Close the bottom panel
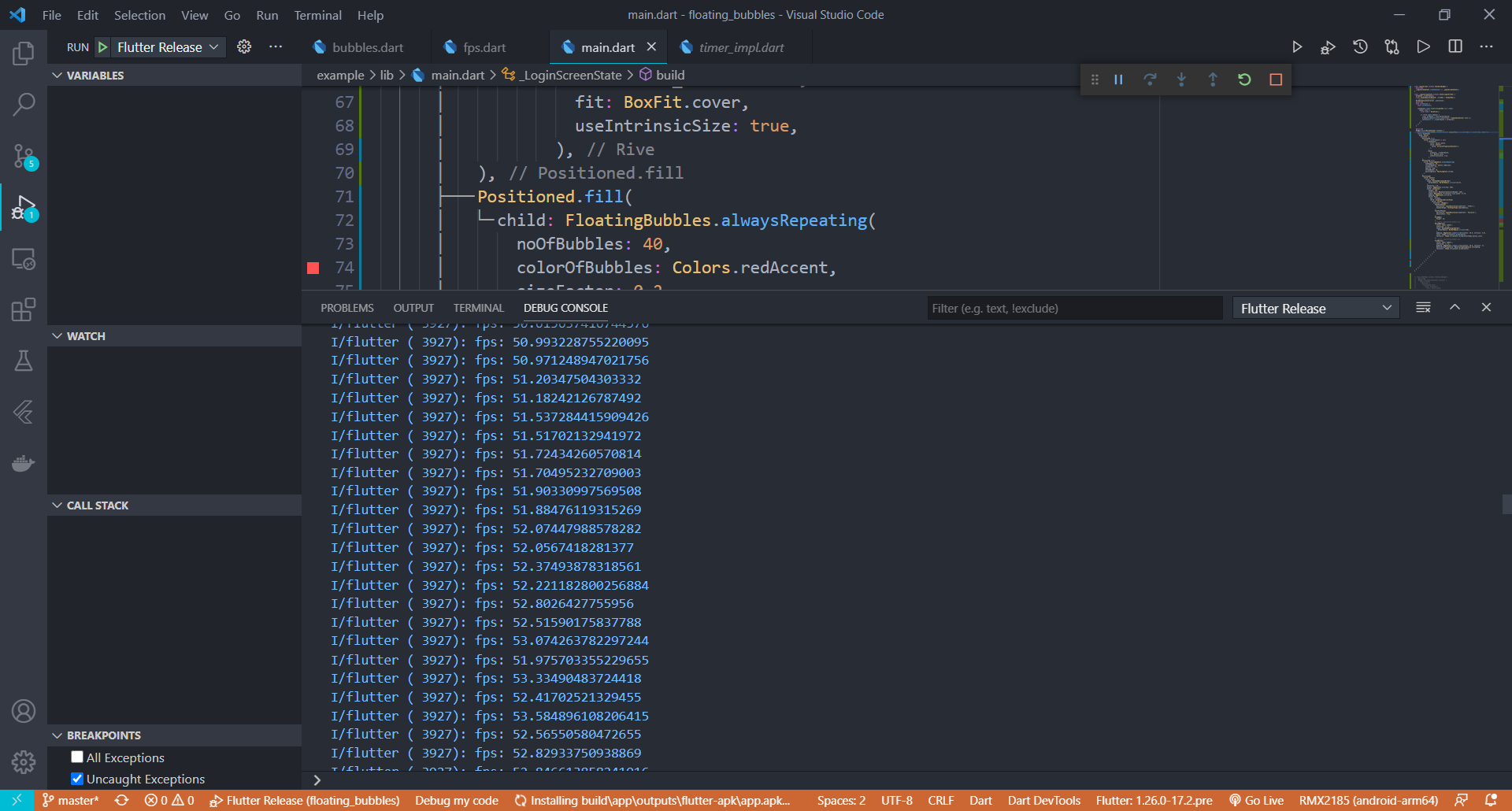Viewport: 1512px width, 811px height. point(1486,307)
